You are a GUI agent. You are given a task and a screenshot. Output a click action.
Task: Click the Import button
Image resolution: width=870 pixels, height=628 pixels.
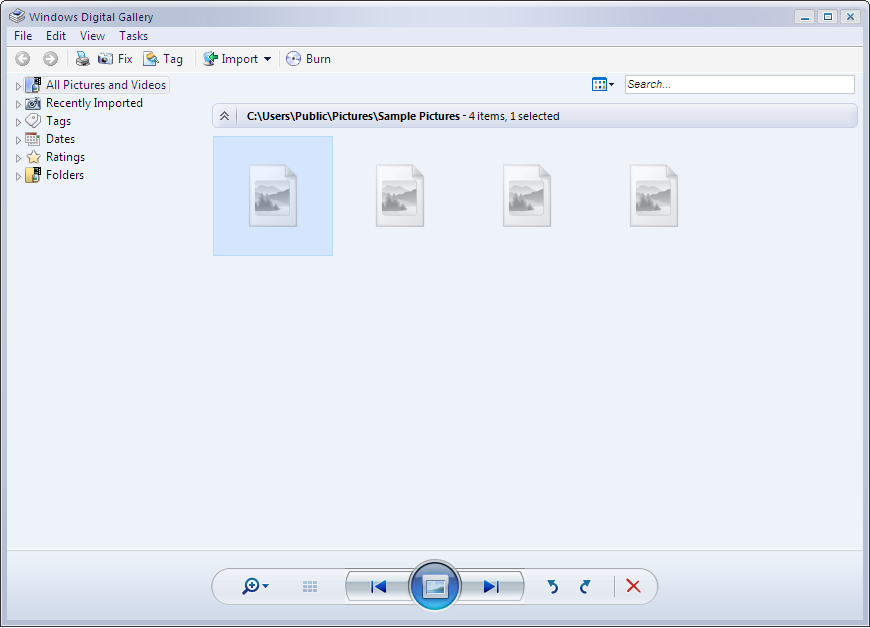(230, 59)
